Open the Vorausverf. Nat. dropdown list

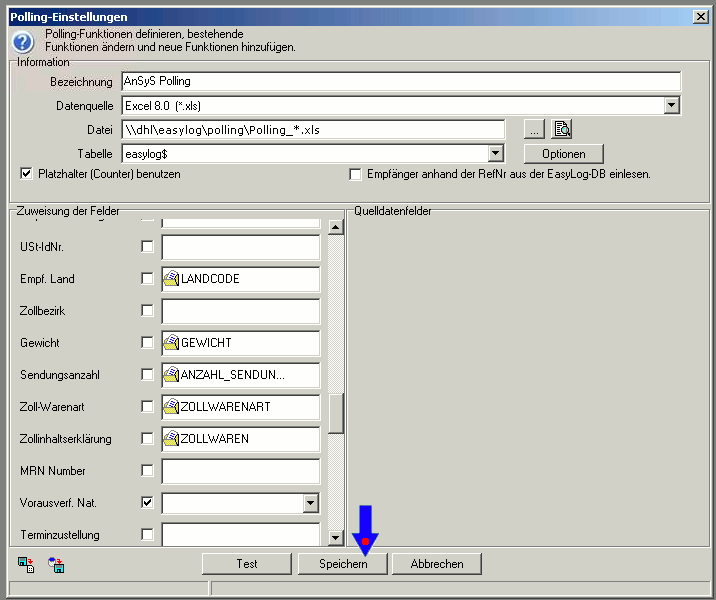coord(311,503)
